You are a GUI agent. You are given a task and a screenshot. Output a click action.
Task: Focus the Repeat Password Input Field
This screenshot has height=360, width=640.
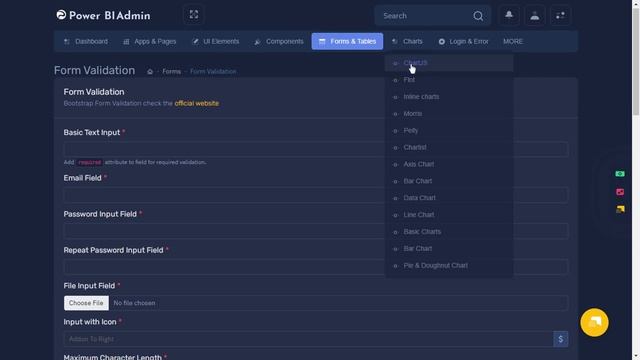point(316,267)
